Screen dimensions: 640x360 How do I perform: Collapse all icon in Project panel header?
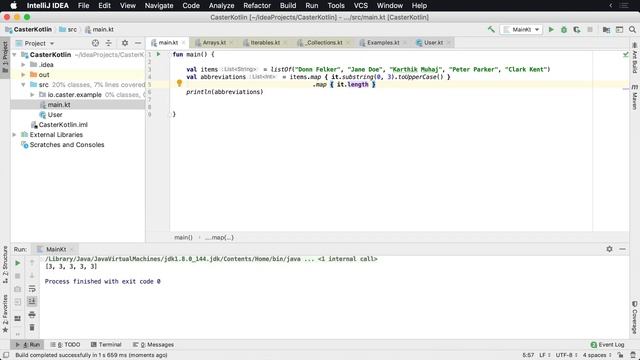pyautogui.click(x=109, y=43)
